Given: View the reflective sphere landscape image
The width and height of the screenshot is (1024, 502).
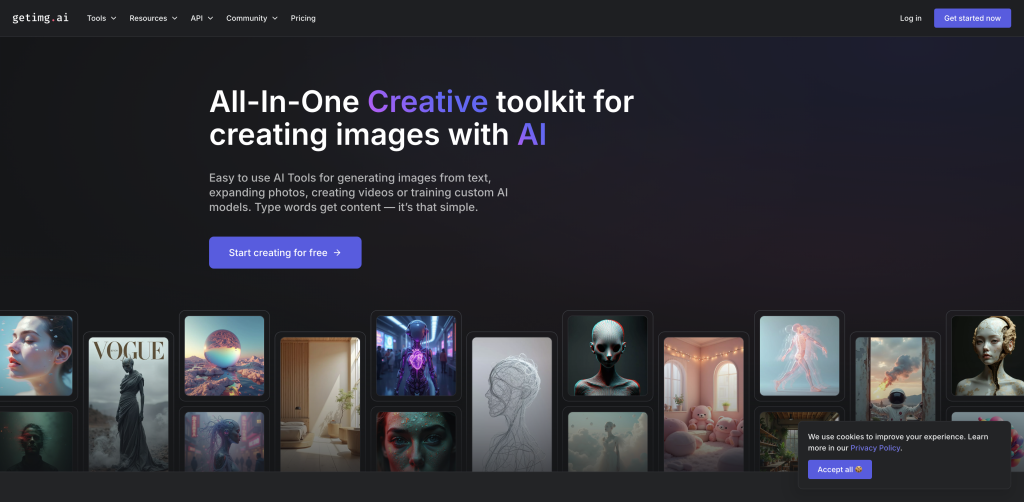Looking at the screenshot, I should (224, 356).
